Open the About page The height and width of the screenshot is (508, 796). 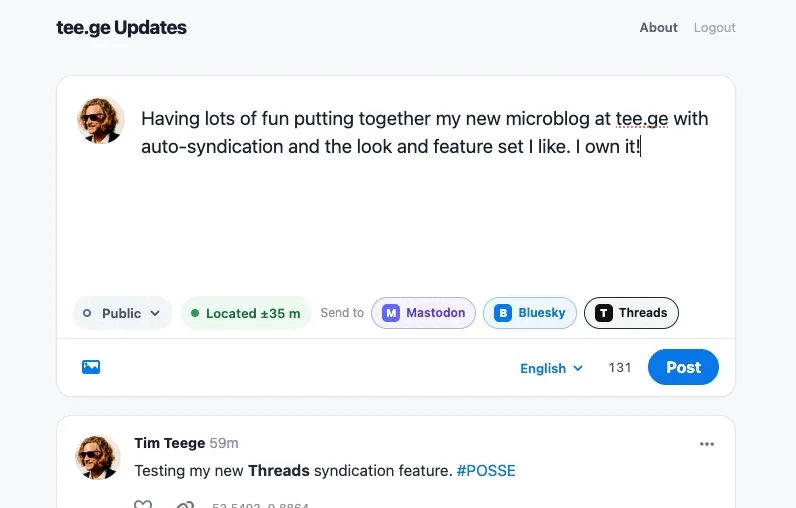point(658,27)
